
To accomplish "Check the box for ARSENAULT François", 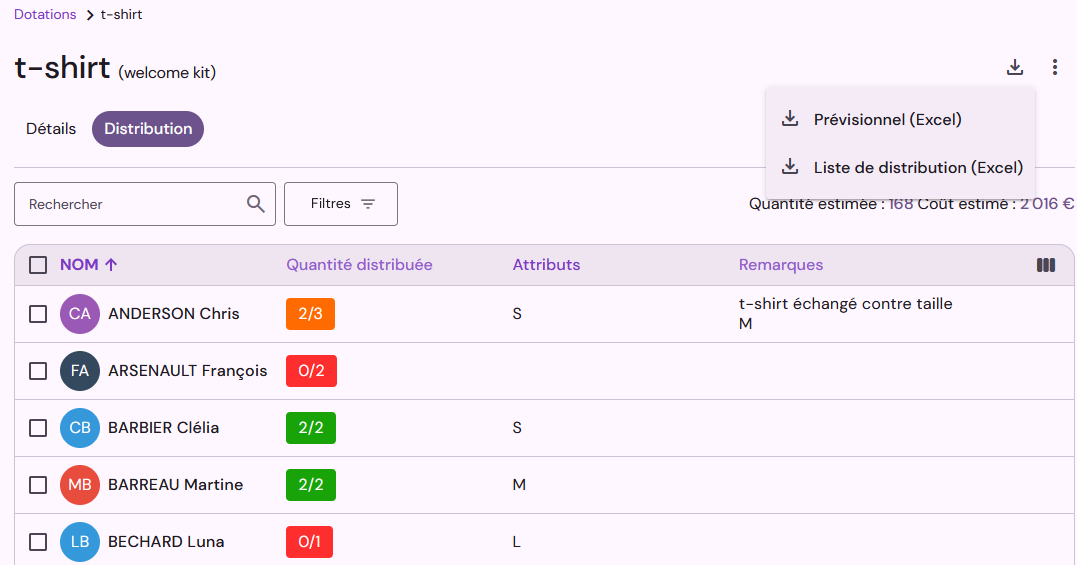I will (38, 371).
